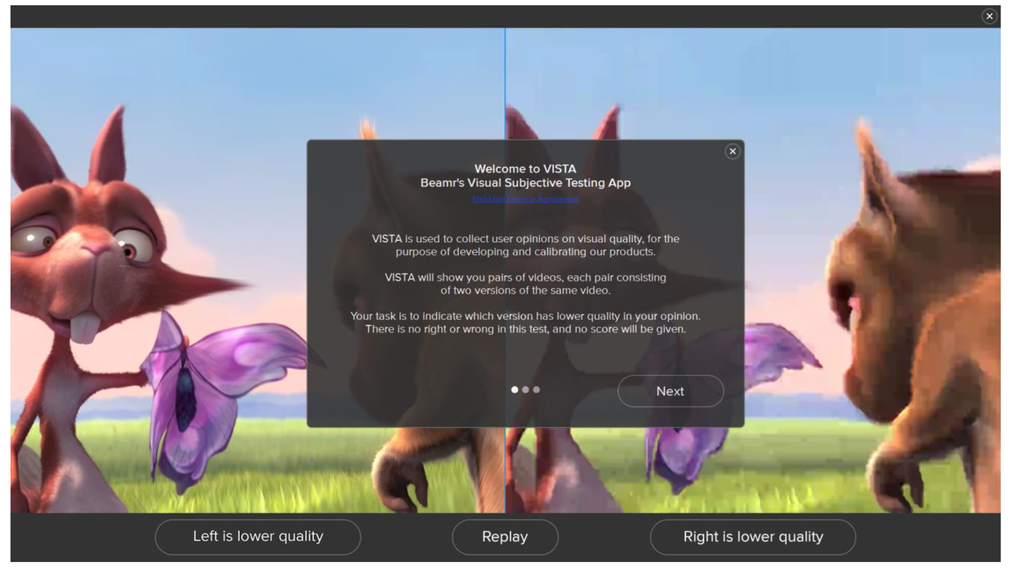1021x576 pixels.
Task: Go to first welcome page dot
Action: 514,390
